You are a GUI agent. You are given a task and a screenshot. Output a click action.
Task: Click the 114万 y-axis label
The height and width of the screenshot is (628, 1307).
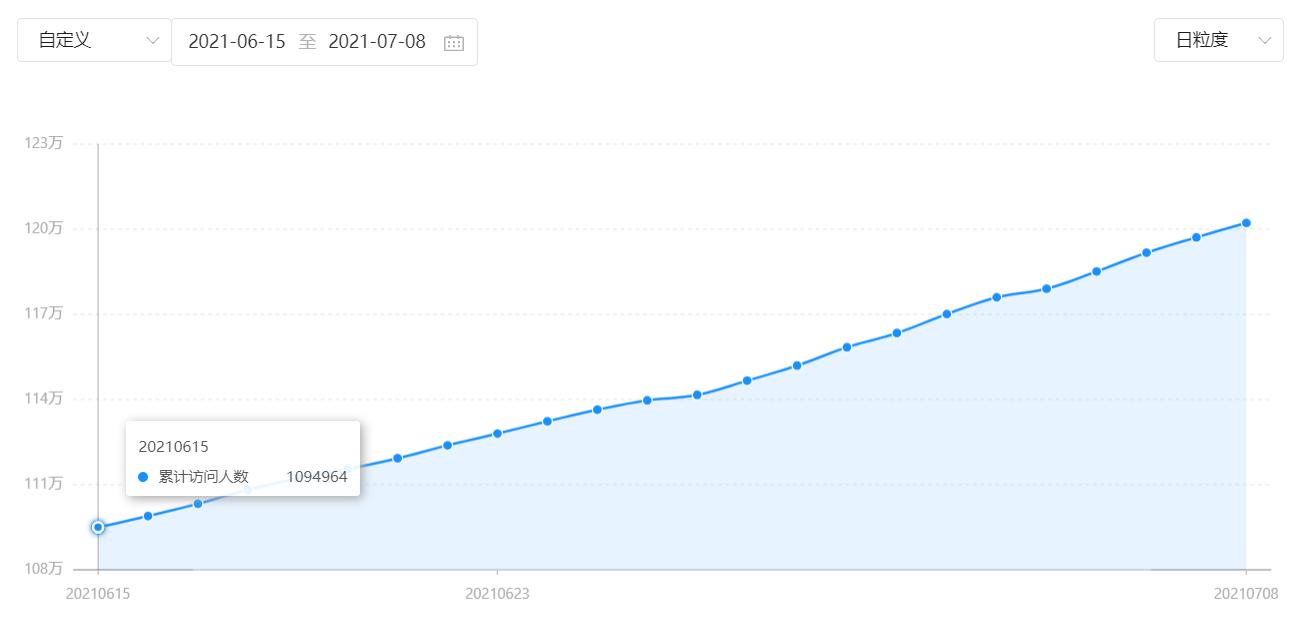[43, 398]
